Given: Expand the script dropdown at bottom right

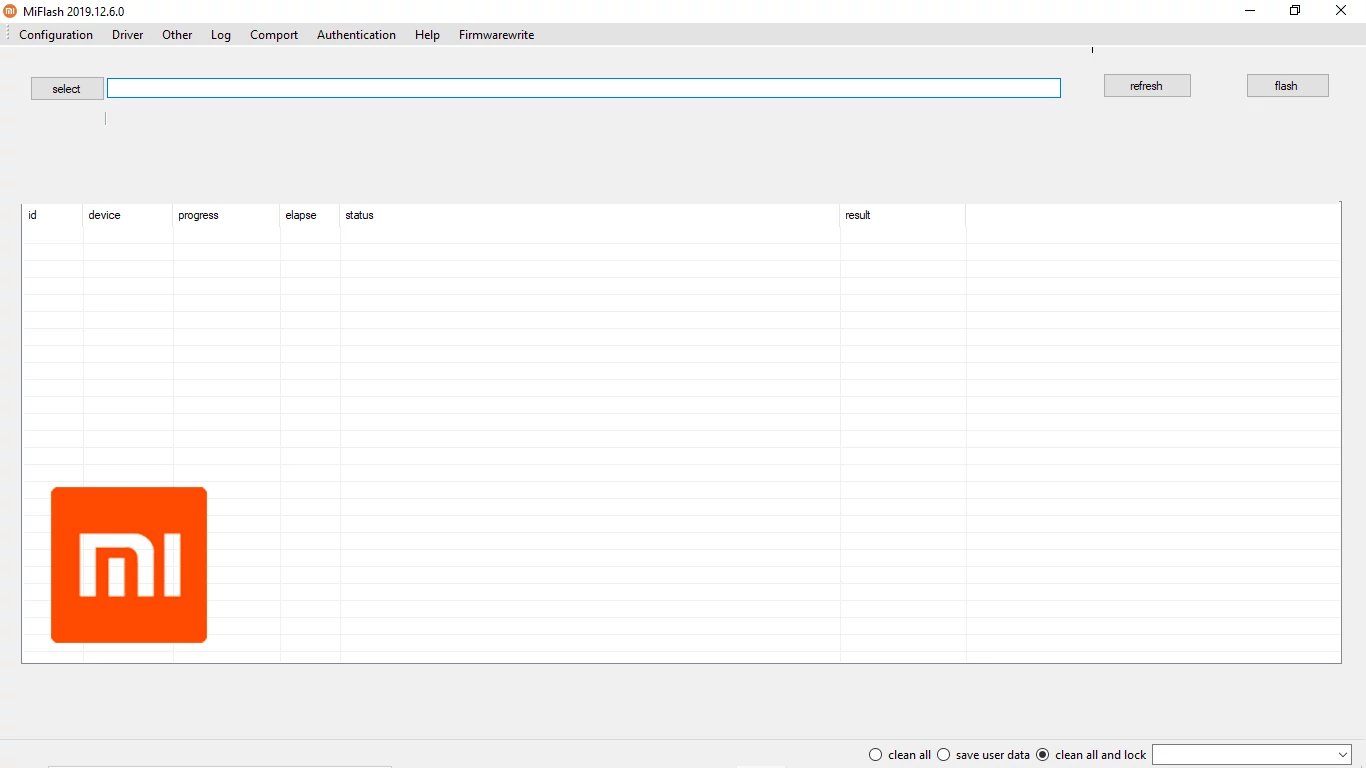Looking at the screenshot, I should coord(1342,755).
